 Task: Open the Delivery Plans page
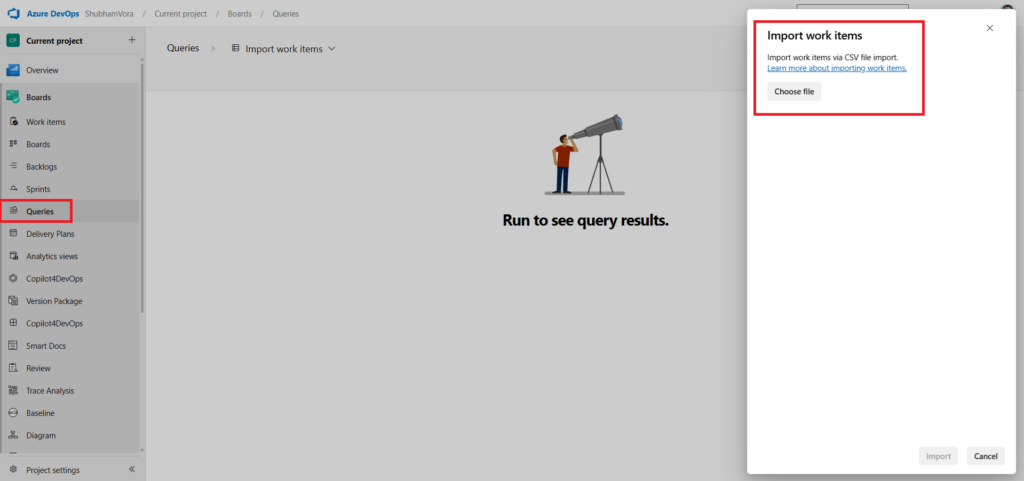[x=50, y=234]
